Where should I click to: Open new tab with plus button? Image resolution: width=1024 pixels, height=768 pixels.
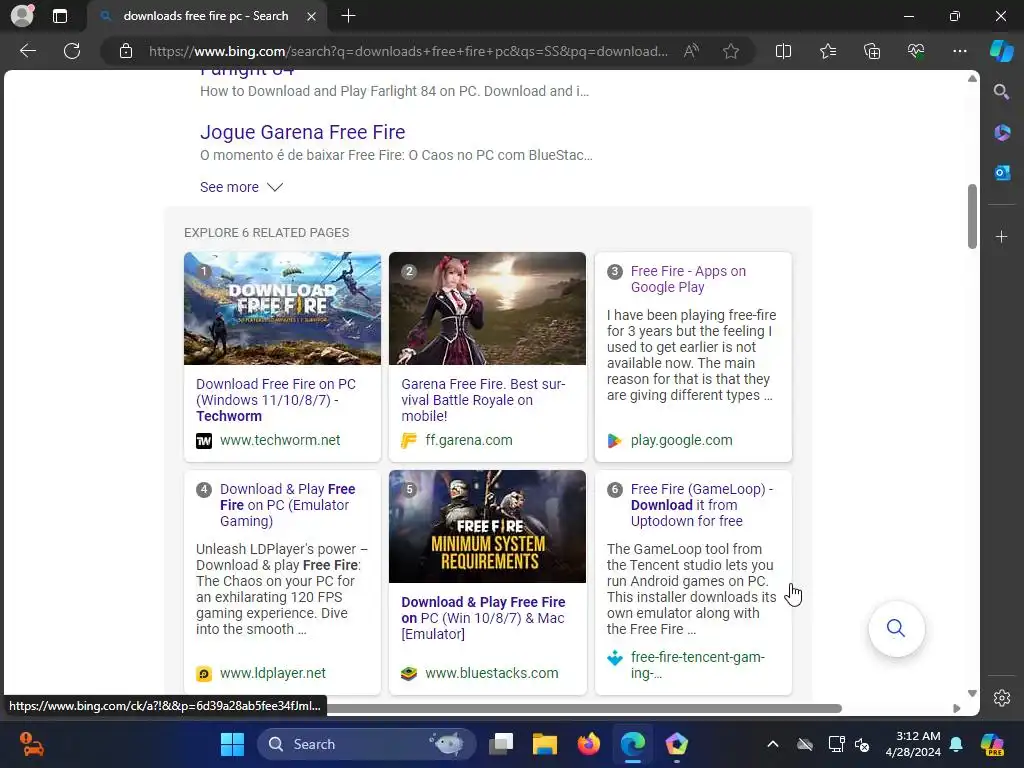point(348,16)
